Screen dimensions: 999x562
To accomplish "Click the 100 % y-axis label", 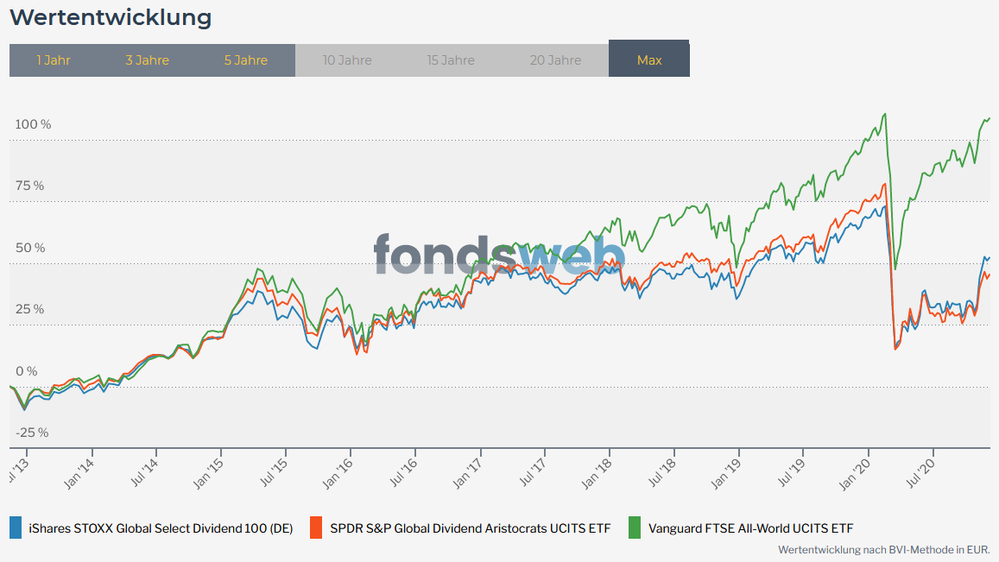I will pos(32,125).
